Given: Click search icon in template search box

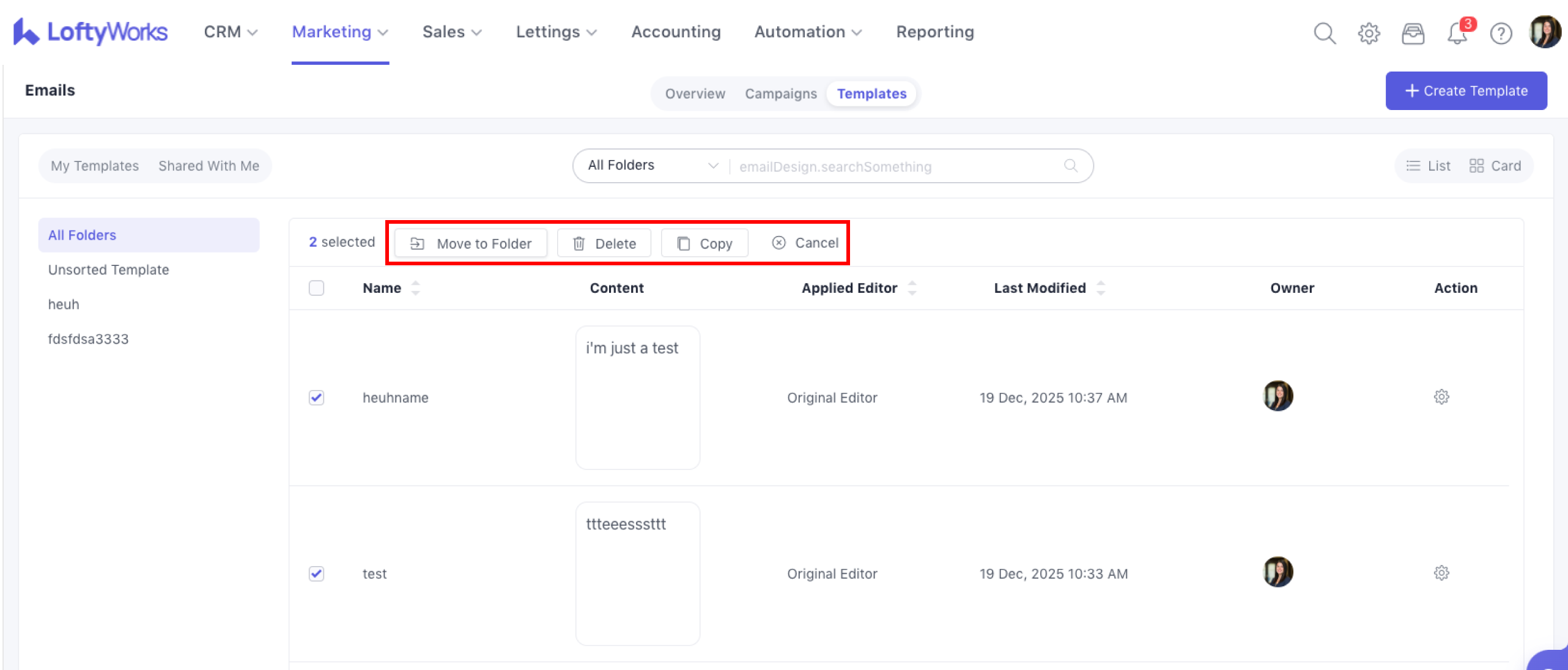Looking at the screenshot, I should coord(1070,166).
